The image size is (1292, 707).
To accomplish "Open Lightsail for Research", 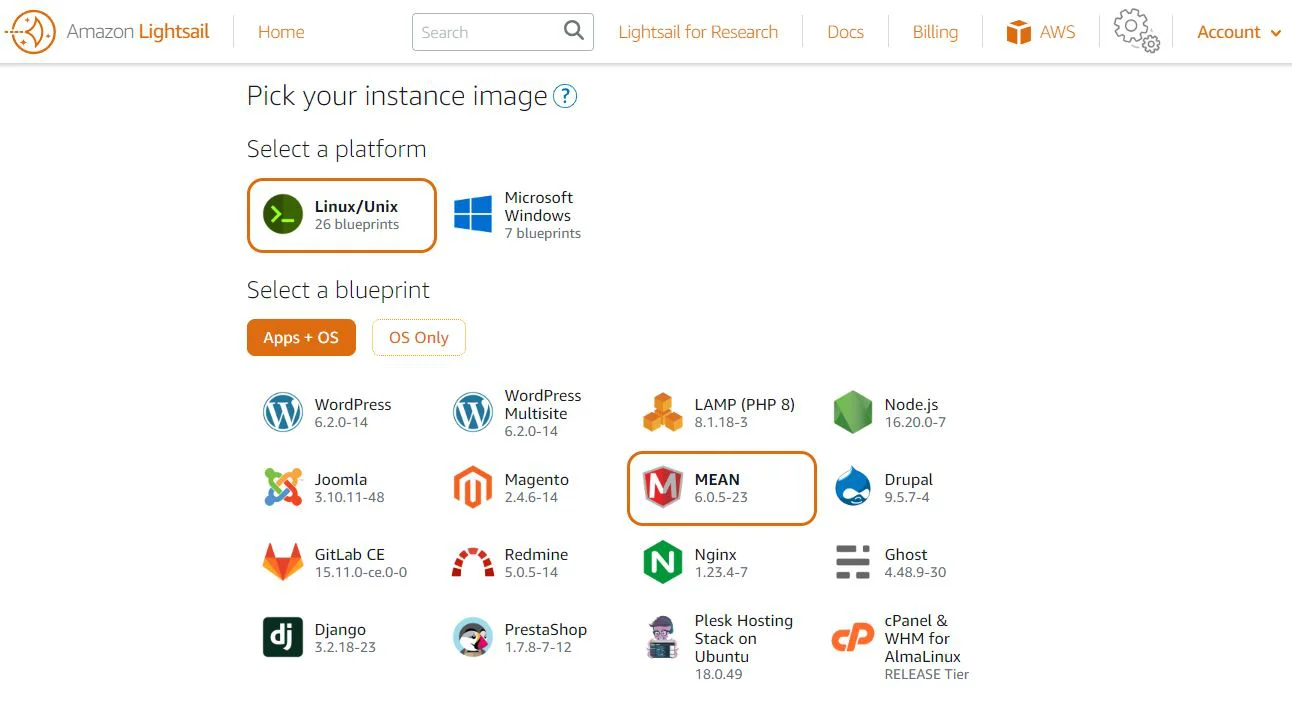I will point(698,32).
